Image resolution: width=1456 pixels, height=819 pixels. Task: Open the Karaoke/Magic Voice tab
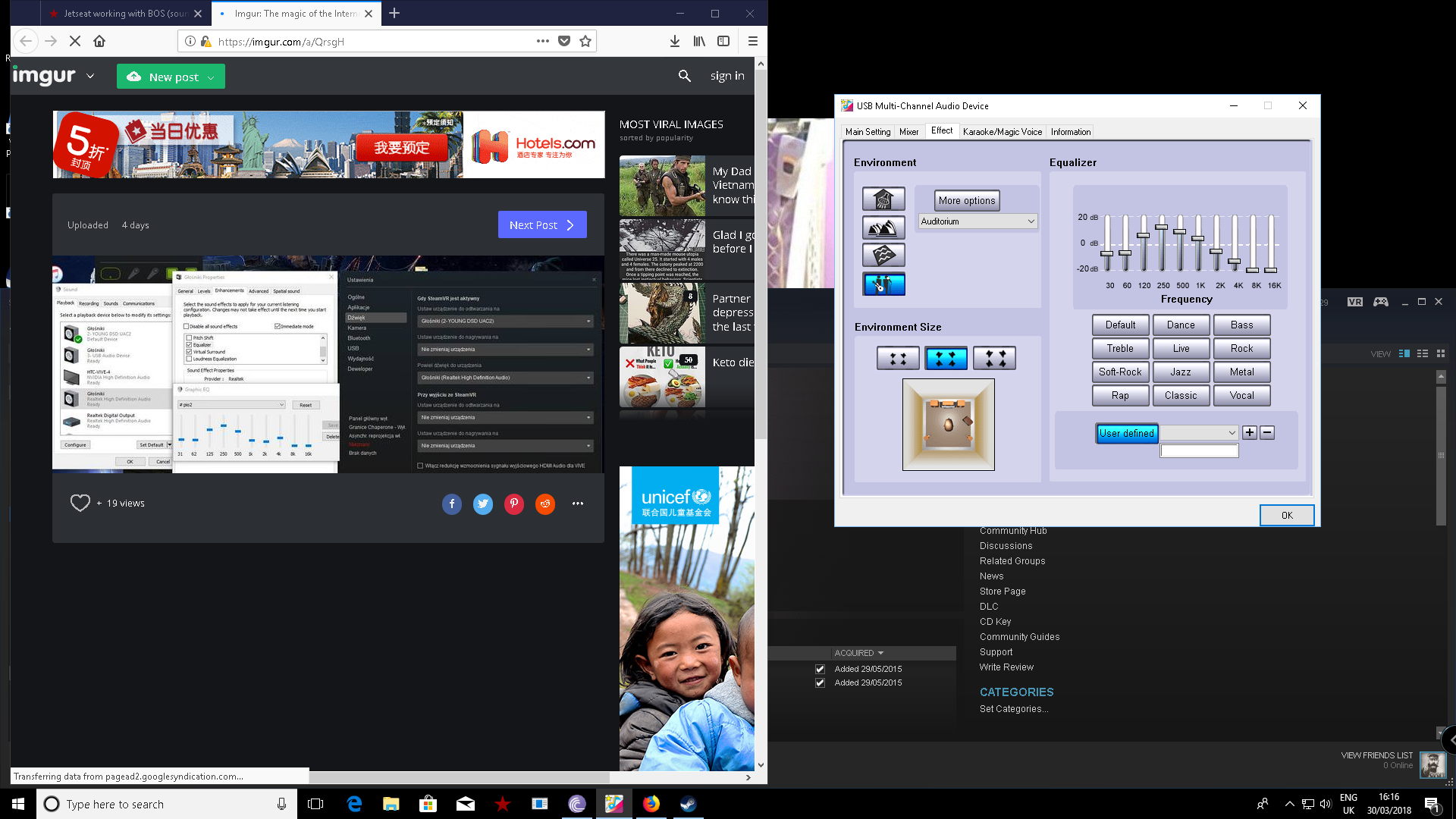(x=1002, y=132)
